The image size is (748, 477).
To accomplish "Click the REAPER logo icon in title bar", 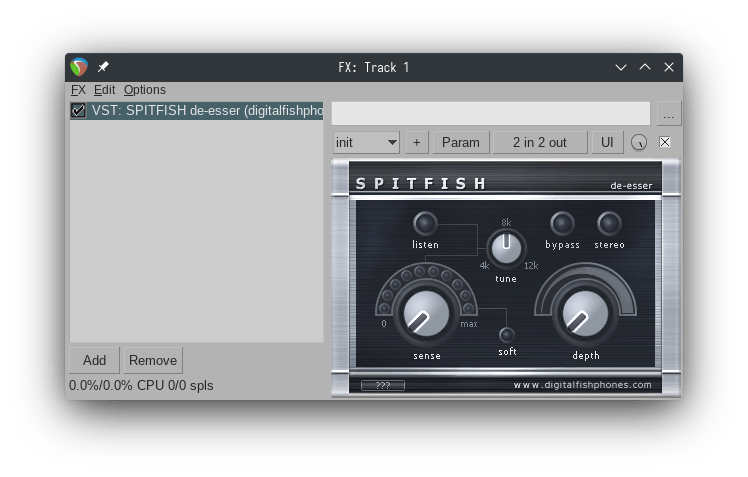I will click(79, 67).
